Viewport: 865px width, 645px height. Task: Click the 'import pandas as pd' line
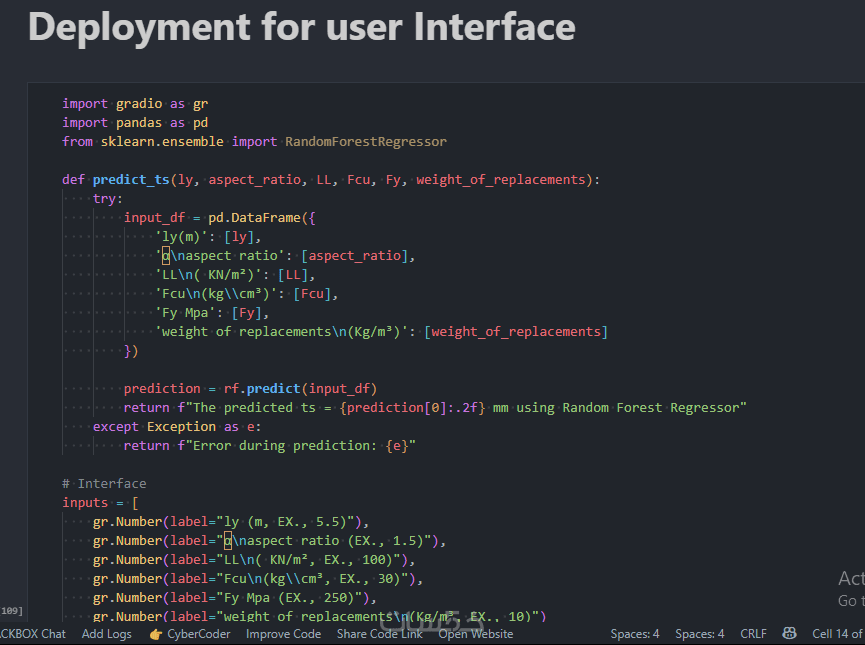[135, 122]
